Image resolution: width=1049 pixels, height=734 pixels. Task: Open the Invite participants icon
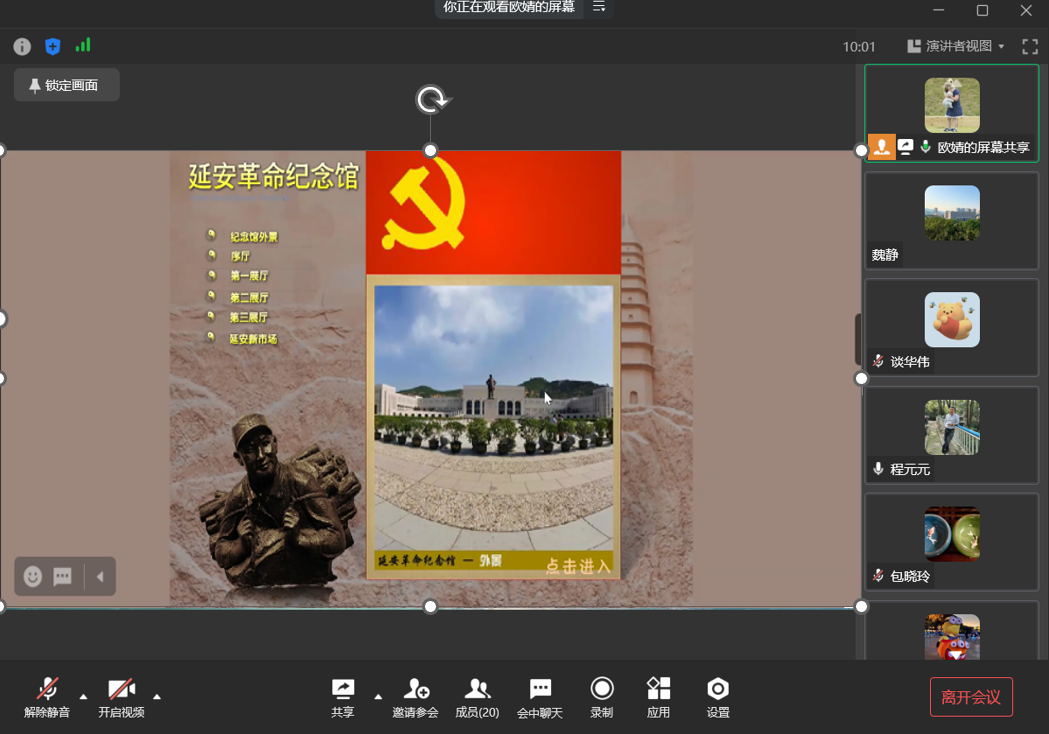[x=415, y=697]
